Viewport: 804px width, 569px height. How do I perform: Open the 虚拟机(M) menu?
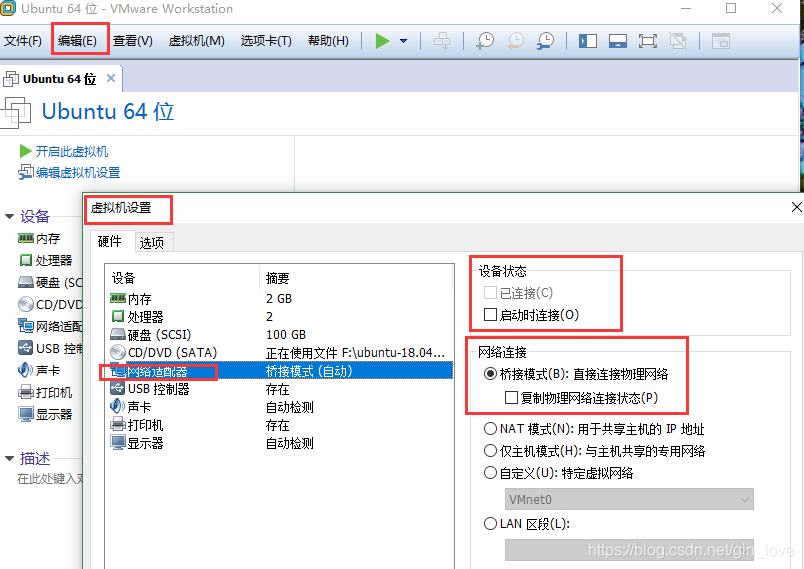[x=196, y=40]
